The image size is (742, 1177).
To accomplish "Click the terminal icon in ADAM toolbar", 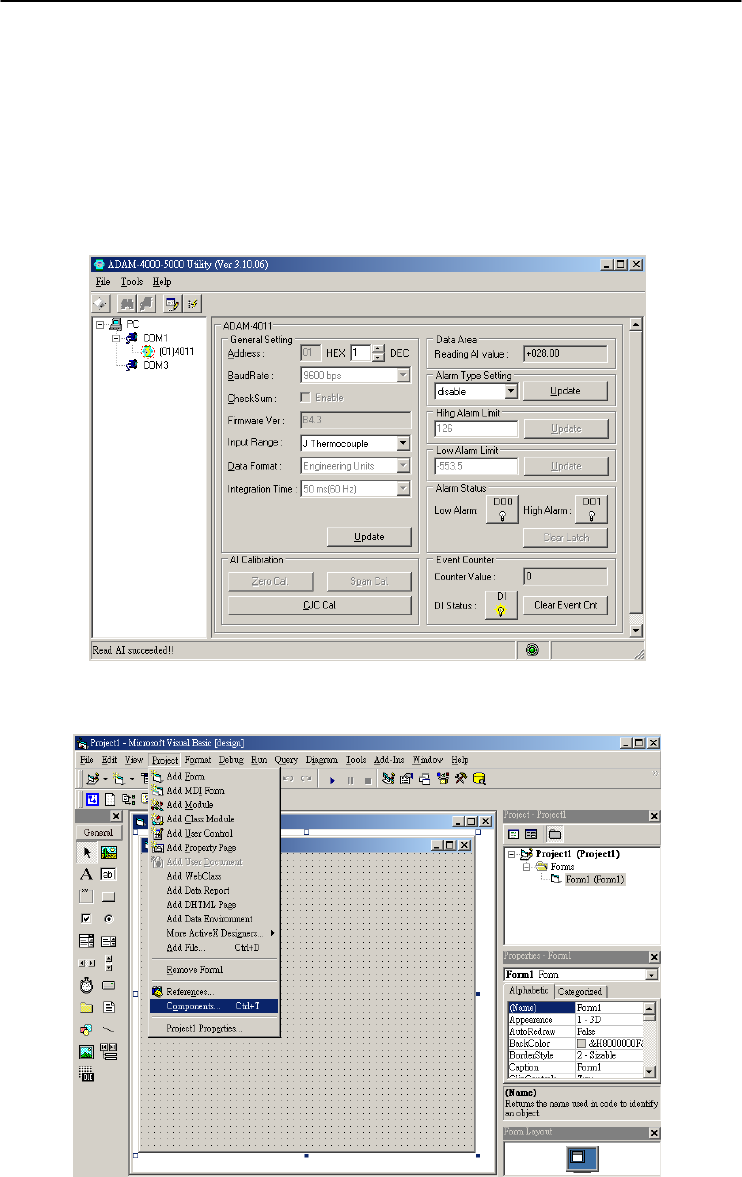I will coord(173,303).
